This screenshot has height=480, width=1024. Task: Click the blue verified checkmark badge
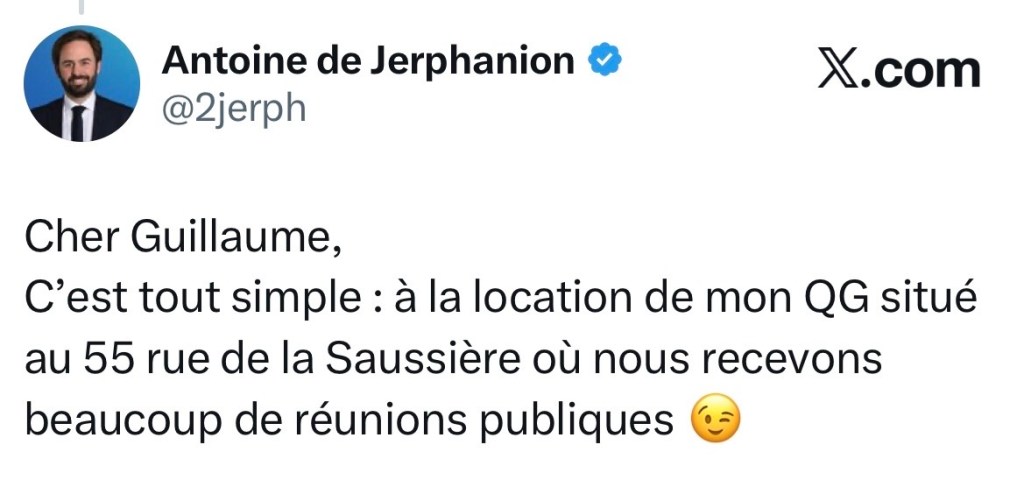pos(605,63)
